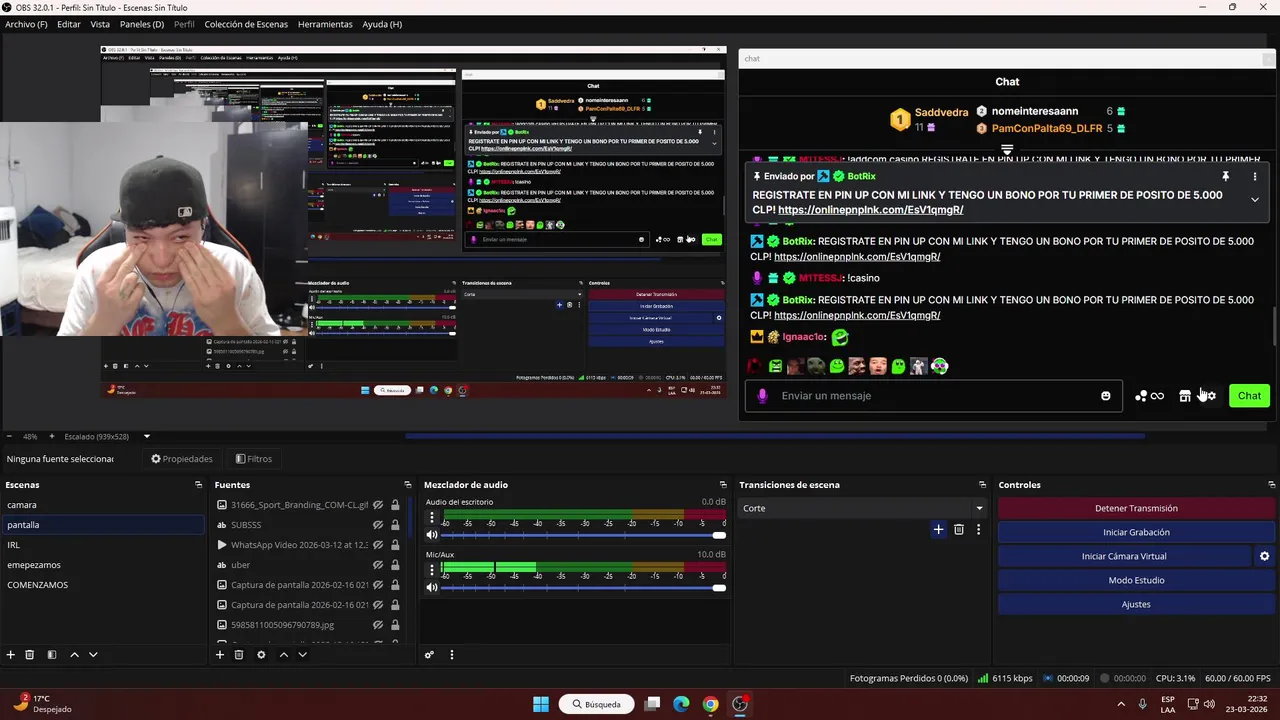Toggle visibility of 5985811005096790789.jpg source
Image resolution: width=1280 pixels, height=720 pixels.
pos(378,625)
